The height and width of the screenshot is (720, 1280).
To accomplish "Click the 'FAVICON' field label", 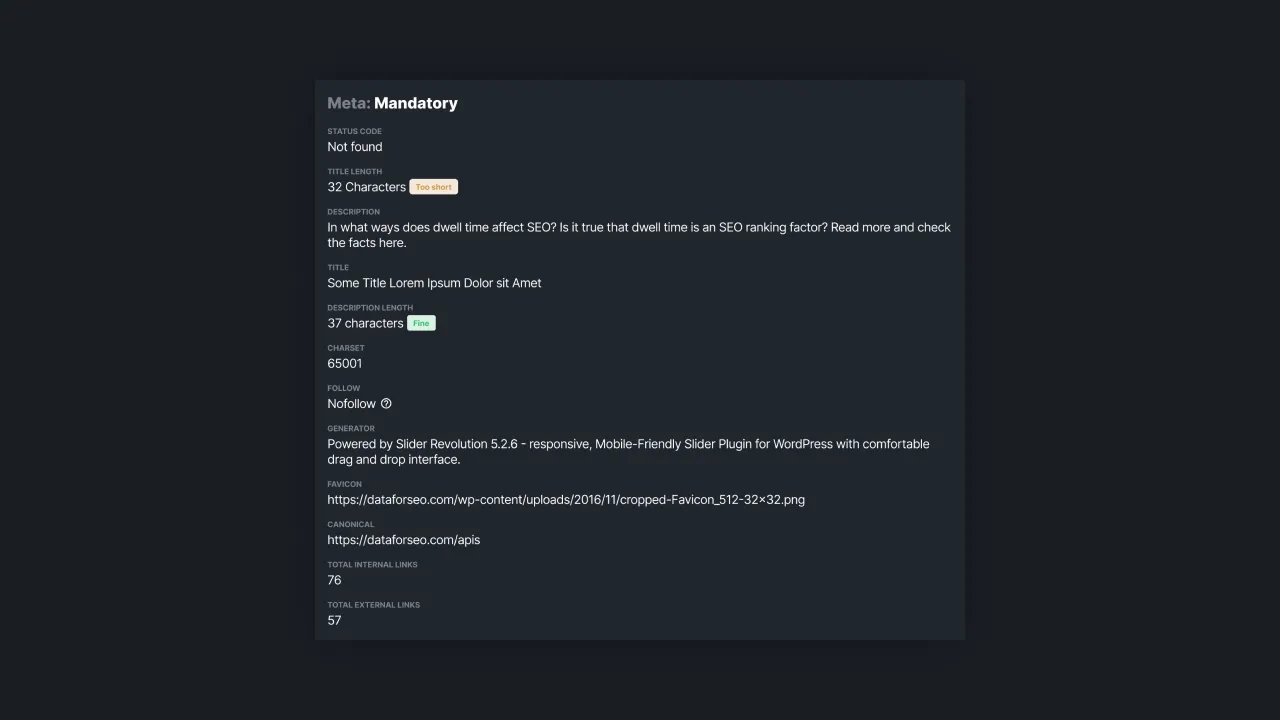I will click(345, 484).
